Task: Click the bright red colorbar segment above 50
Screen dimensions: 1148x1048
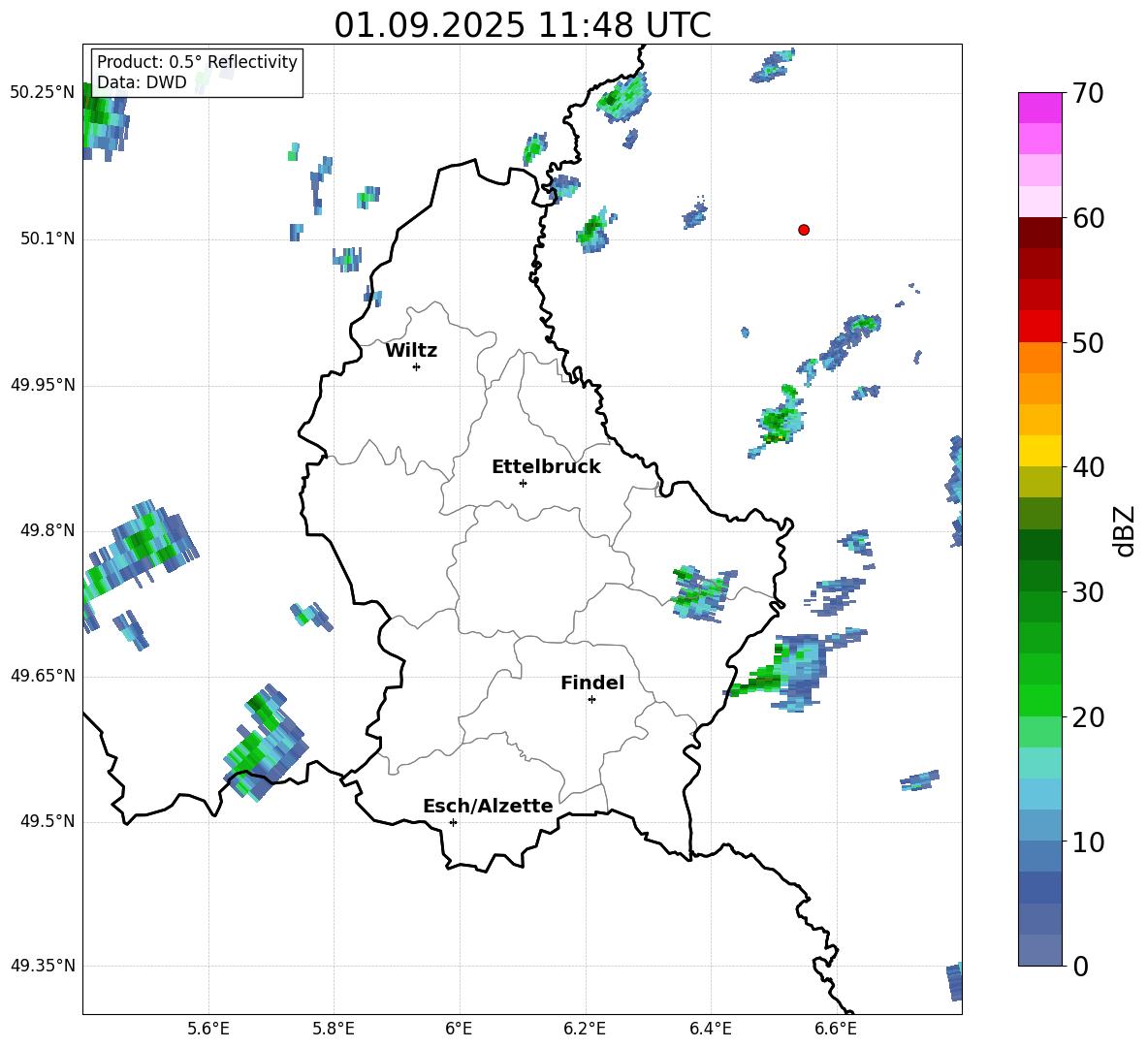Action: pyautogui.click(x=1040, y=326)
